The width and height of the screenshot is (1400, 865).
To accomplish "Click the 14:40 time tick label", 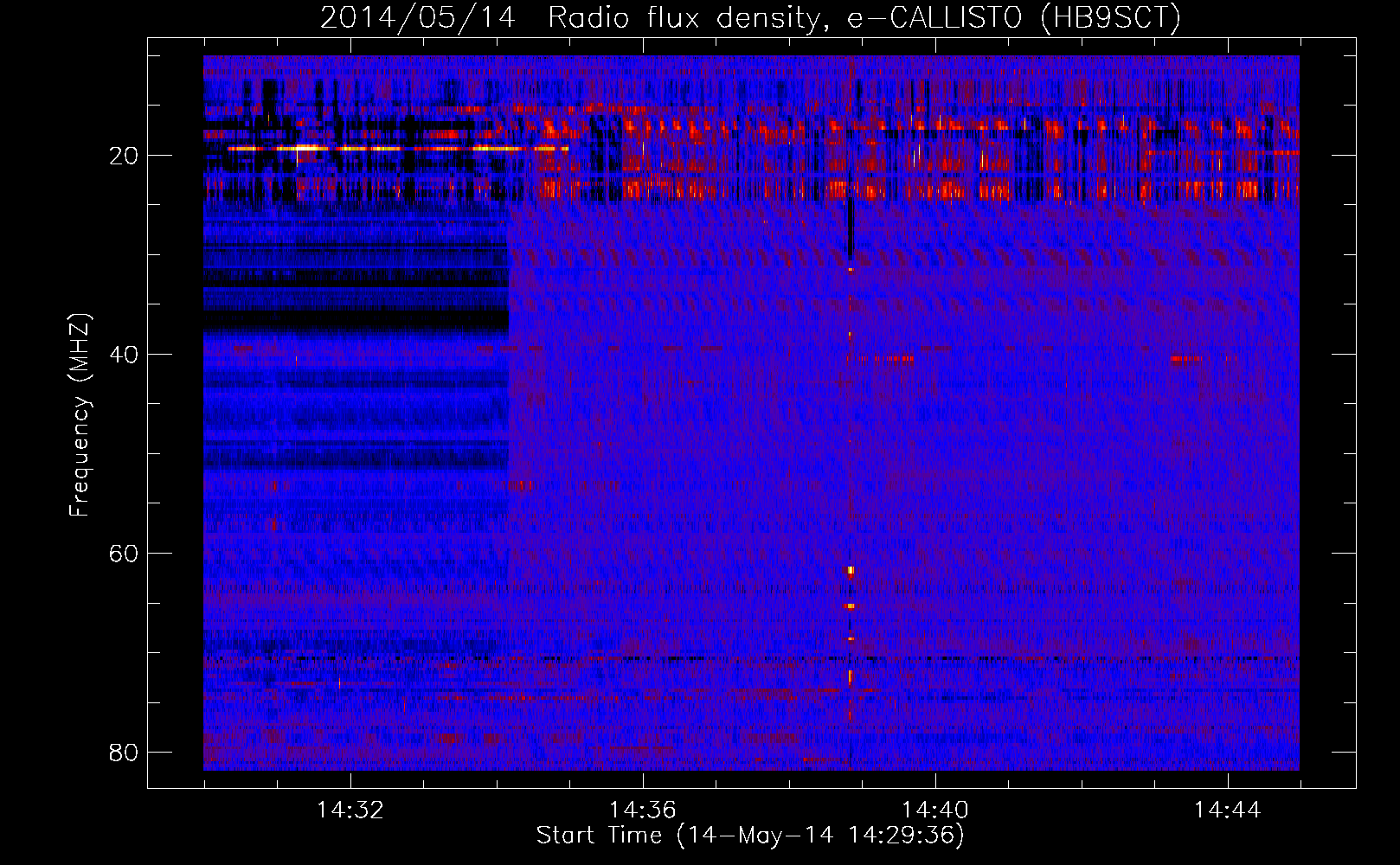I will [934, 811].
